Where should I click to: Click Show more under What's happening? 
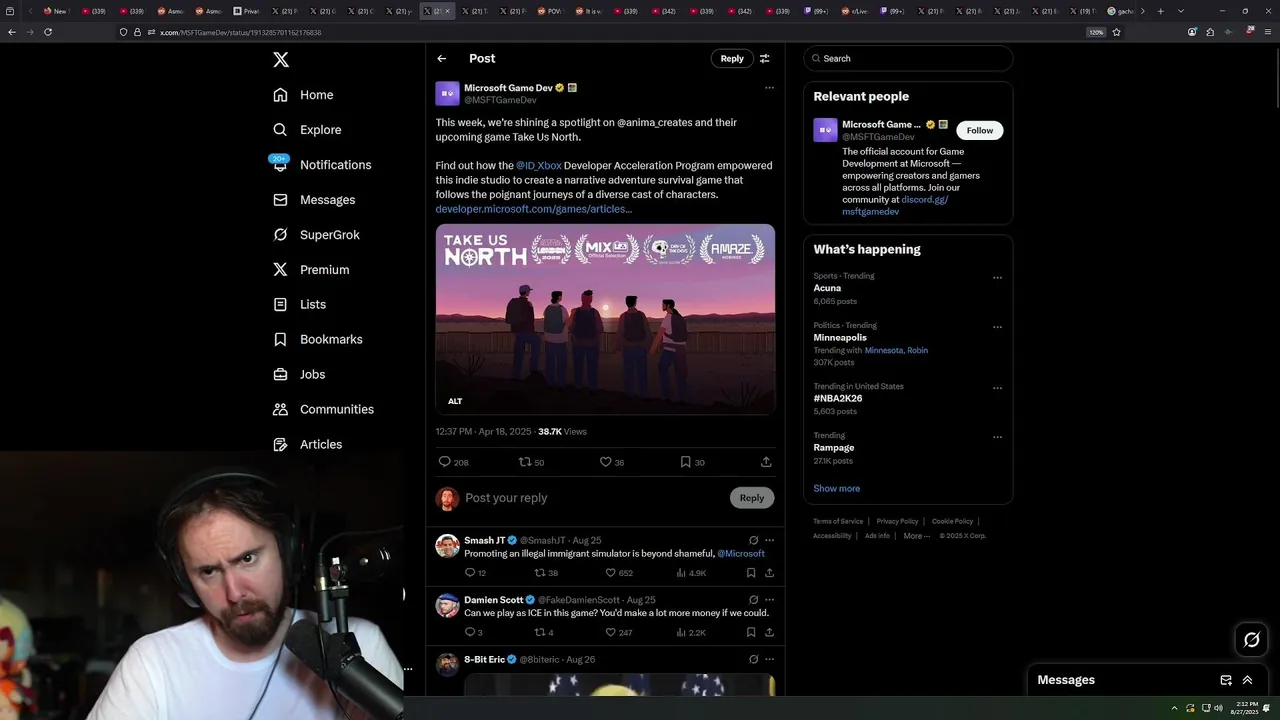pos(836,489)
